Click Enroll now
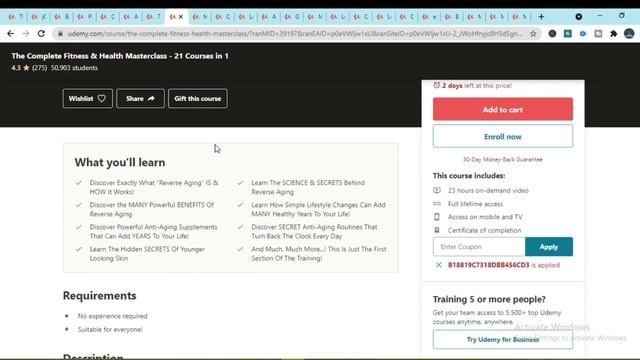This screenshot has width=640, height=360. 503,137
